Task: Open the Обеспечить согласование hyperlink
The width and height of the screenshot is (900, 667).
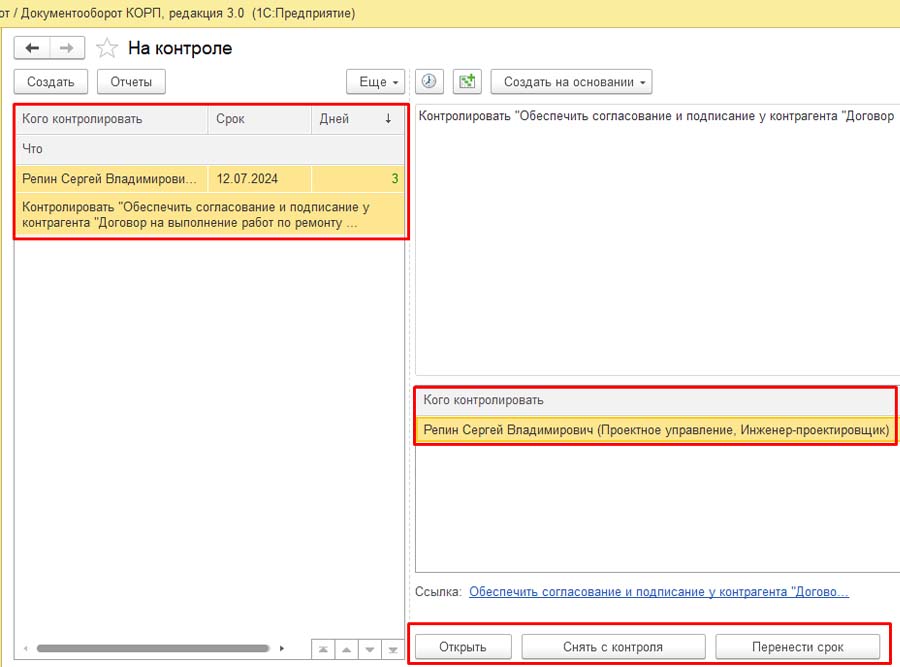Action: tap(658, 592)
